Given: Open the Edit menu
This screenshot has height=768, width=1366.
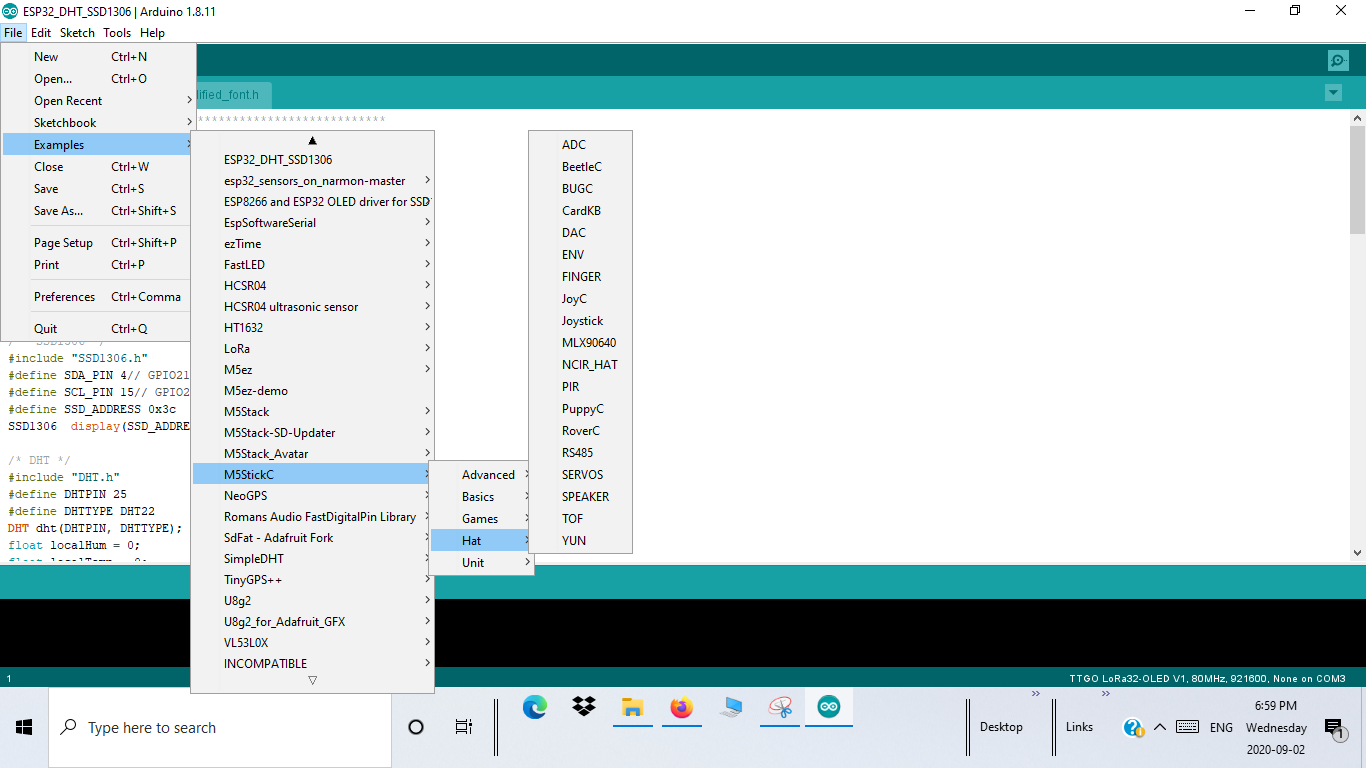Looking at the screenshot, I should click(41, 33).
